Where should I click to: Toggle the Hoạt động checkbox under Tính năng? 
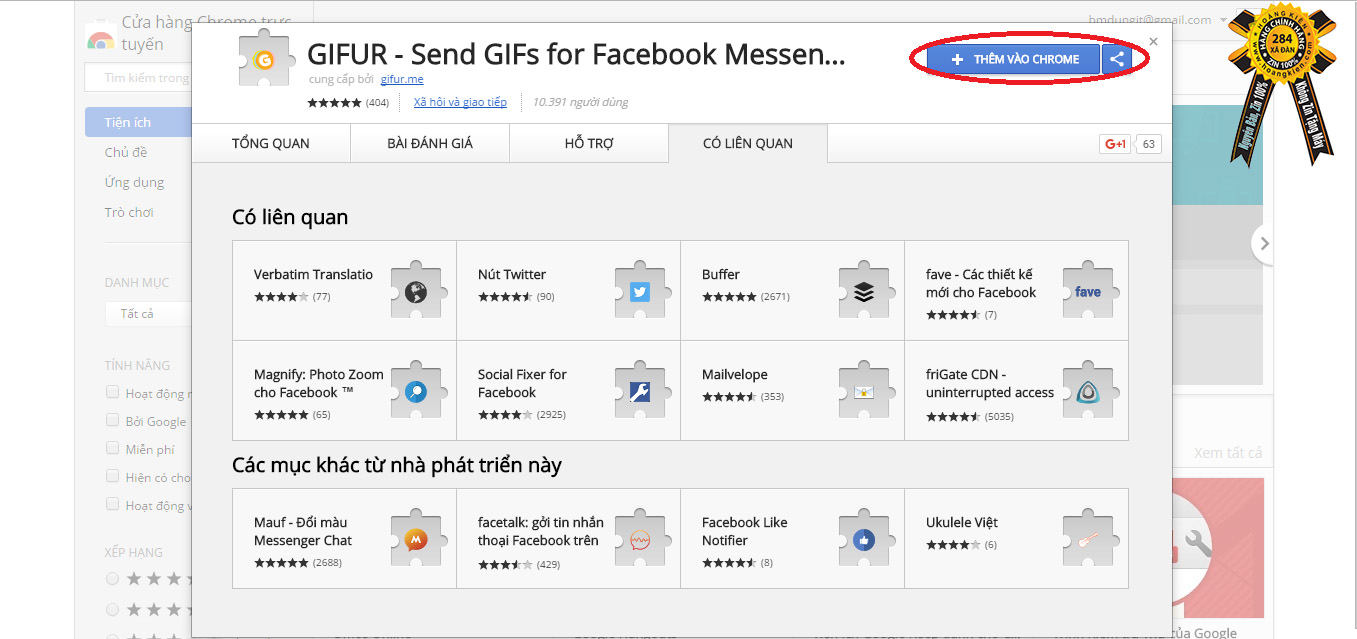point(113,393)
